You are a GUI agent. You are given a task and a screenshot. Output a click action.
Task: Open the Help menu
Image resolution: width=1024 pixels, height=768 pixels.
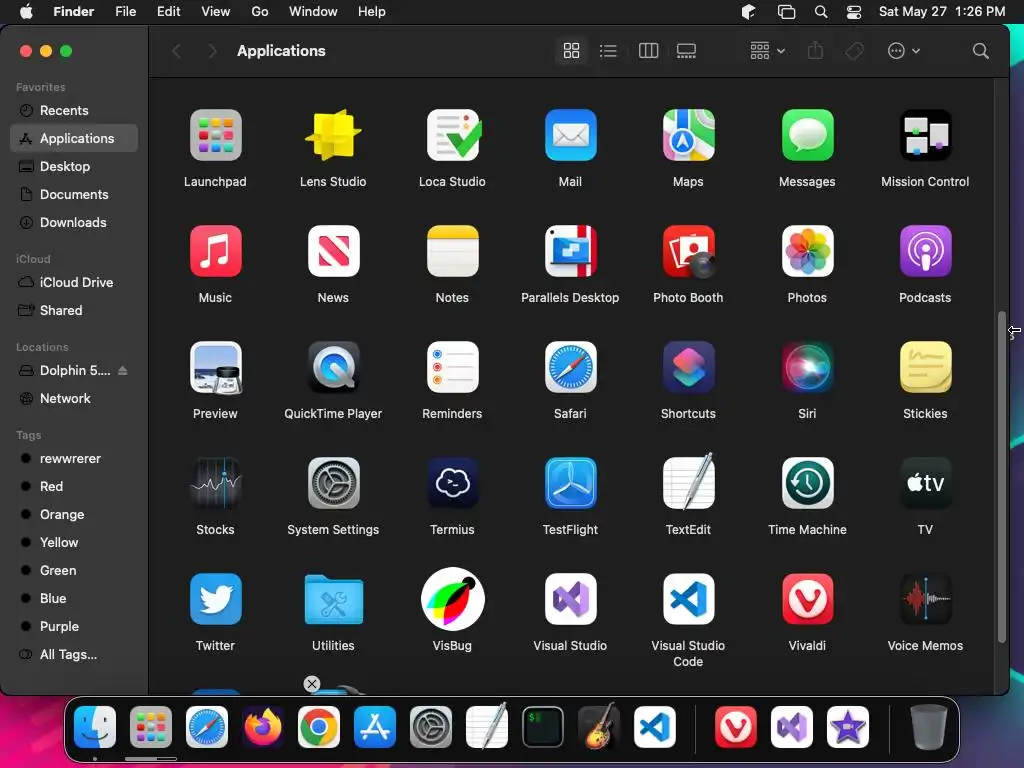point(372,12)
